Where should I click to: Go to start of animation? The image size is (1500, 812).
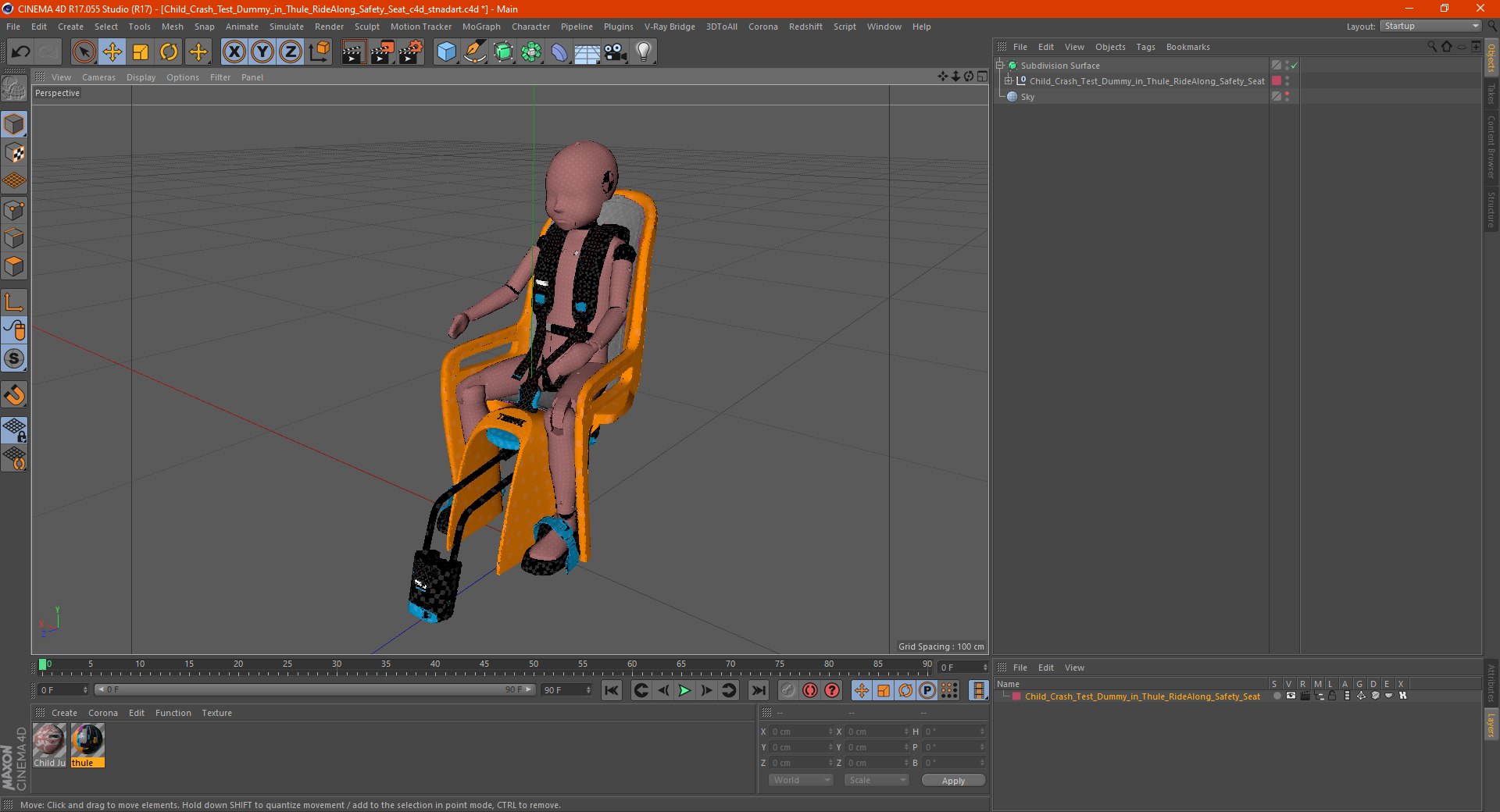coord(612,690)
